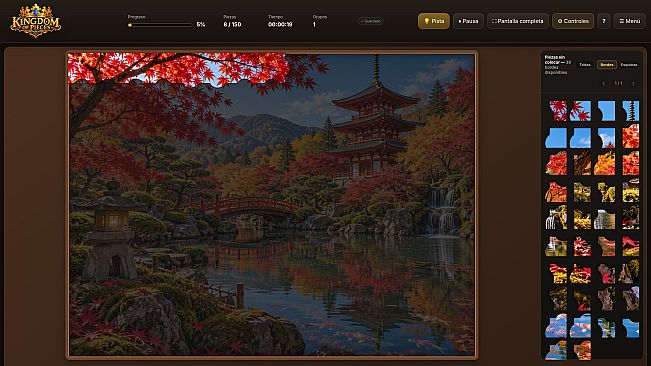Select the Bordes filter tab
The width and height of the screenshot is (651, 366).
[607, 65]
